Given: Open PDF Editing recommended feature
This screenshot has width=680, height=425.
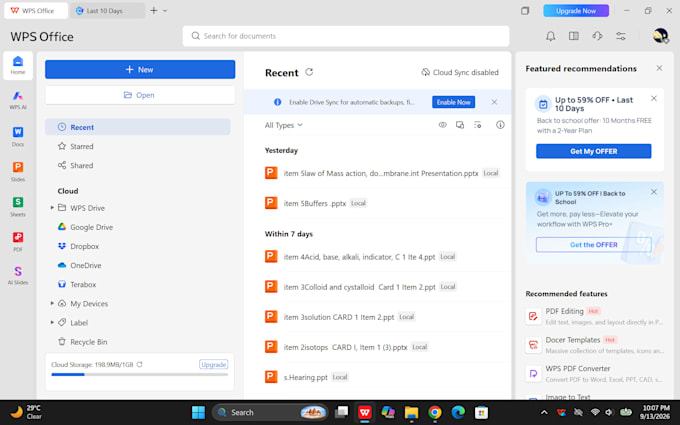Looking at the screenshot, I should tap(594, 316).
